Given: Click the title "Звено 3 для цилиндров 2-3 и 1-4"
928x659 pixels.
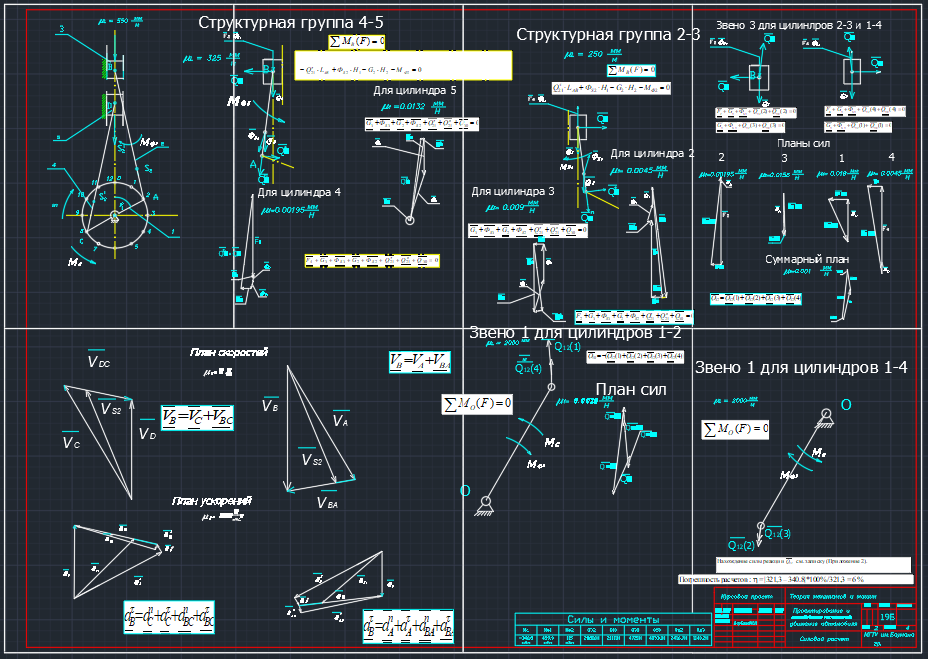Looking at the screenshot, I should [798, 25].
